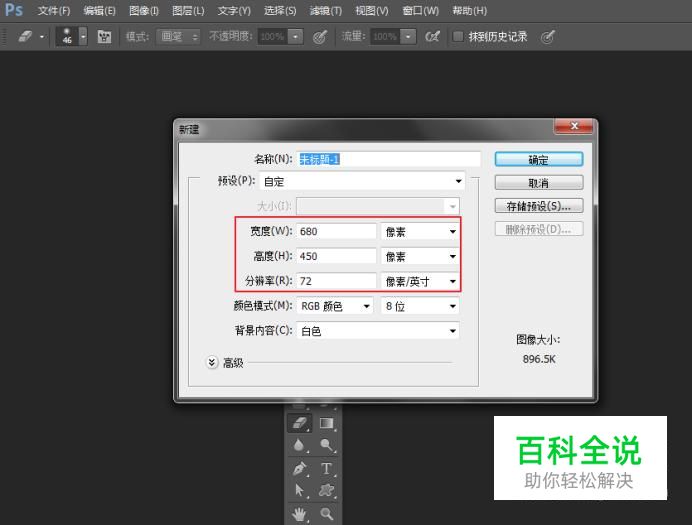Click the 宽度 width input field
The height and width of the screenshot is (525, 692).
pos(336,231)
